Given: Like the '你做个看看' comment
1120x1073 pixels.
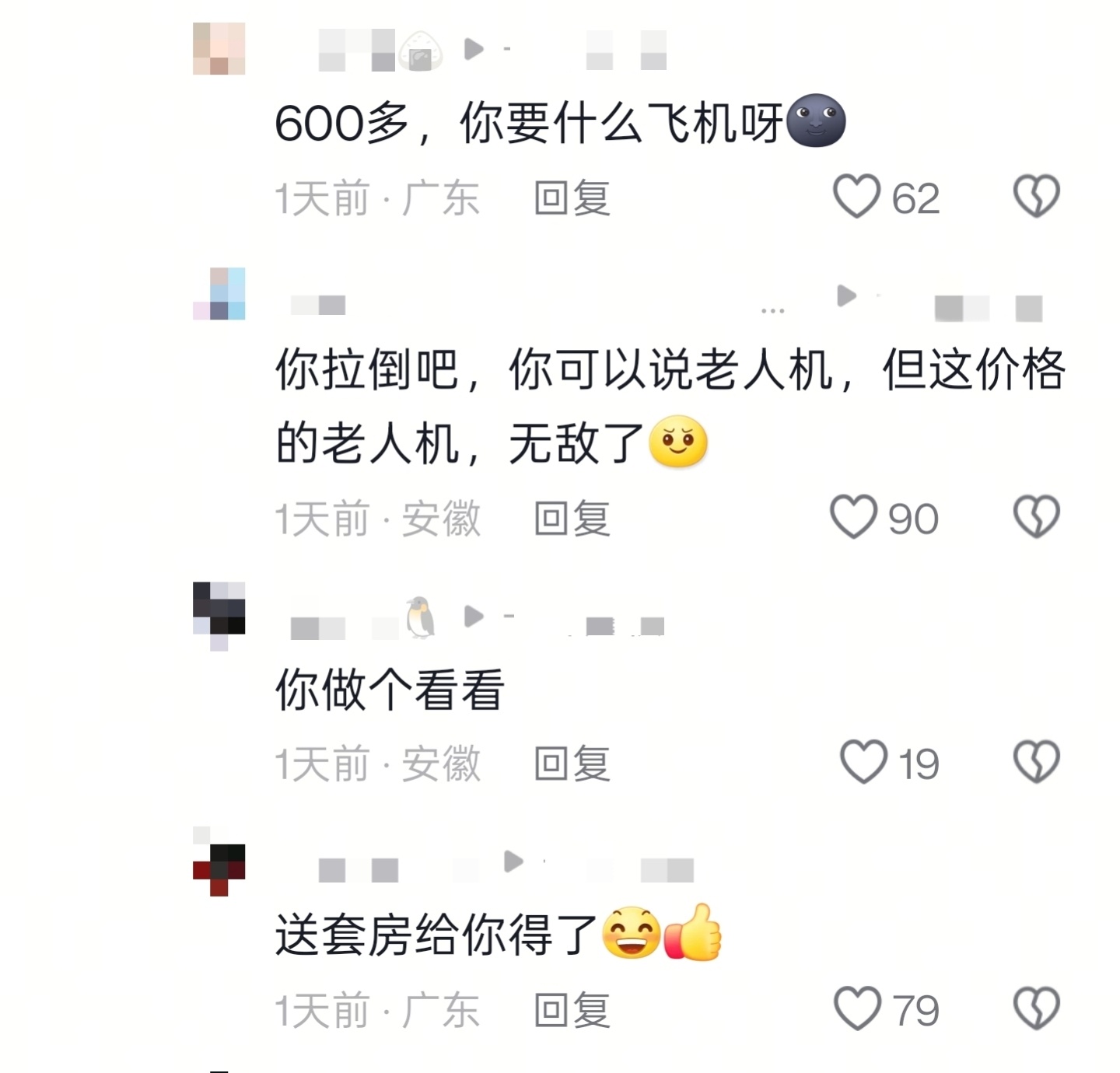Looking at the screenshot, I should click(x=863, y=761).
